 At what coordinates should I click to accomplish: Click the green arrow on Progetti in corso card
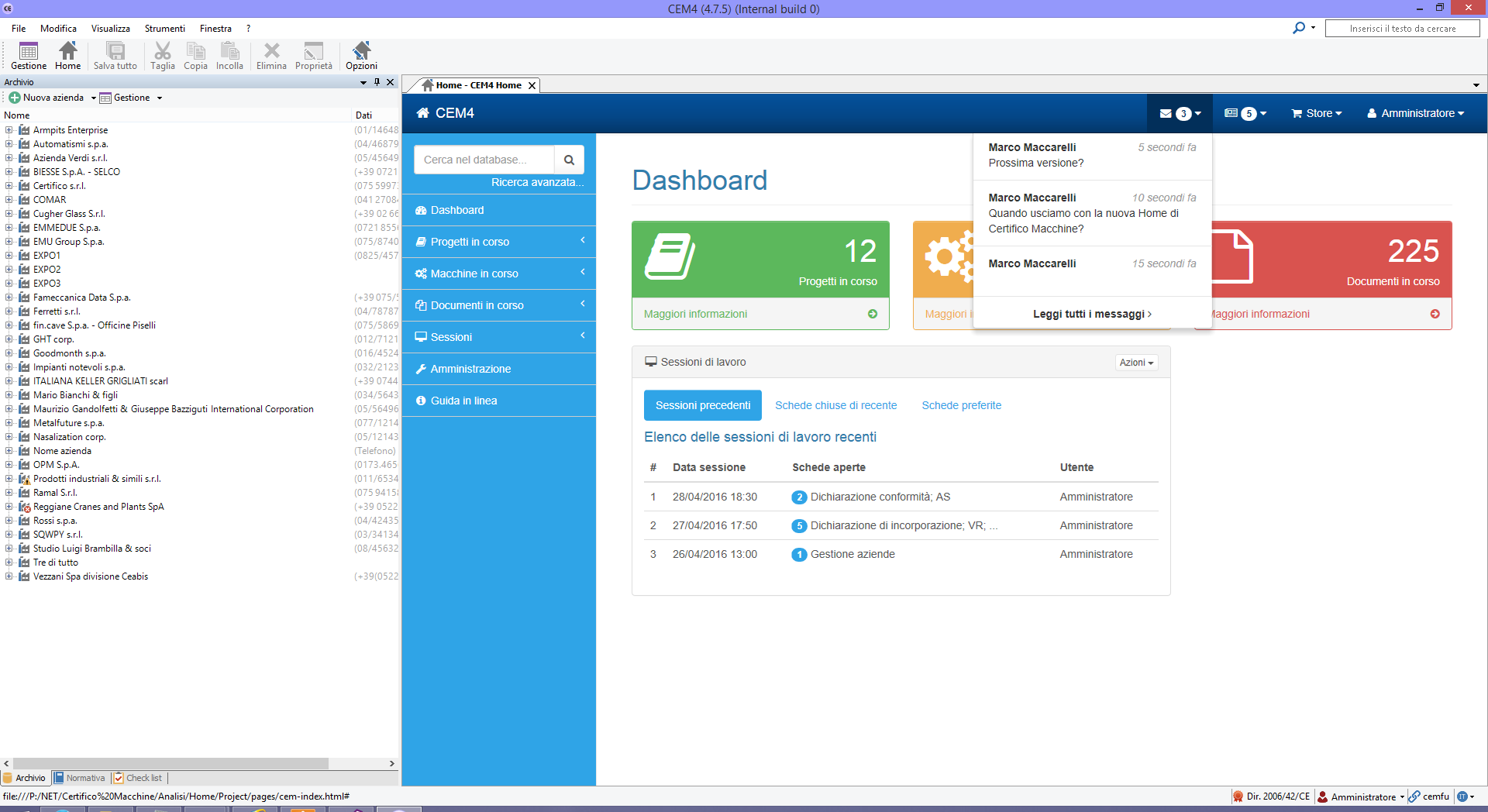coord(873,314)
